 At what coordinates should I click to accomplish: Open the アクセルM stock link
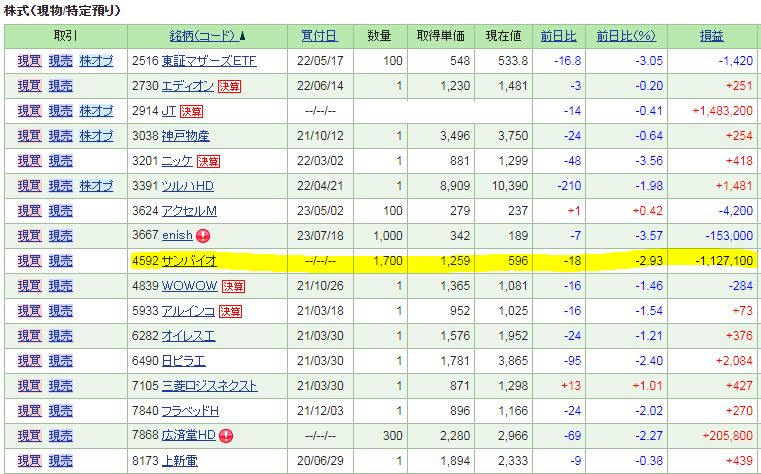[x=189, y=211]
